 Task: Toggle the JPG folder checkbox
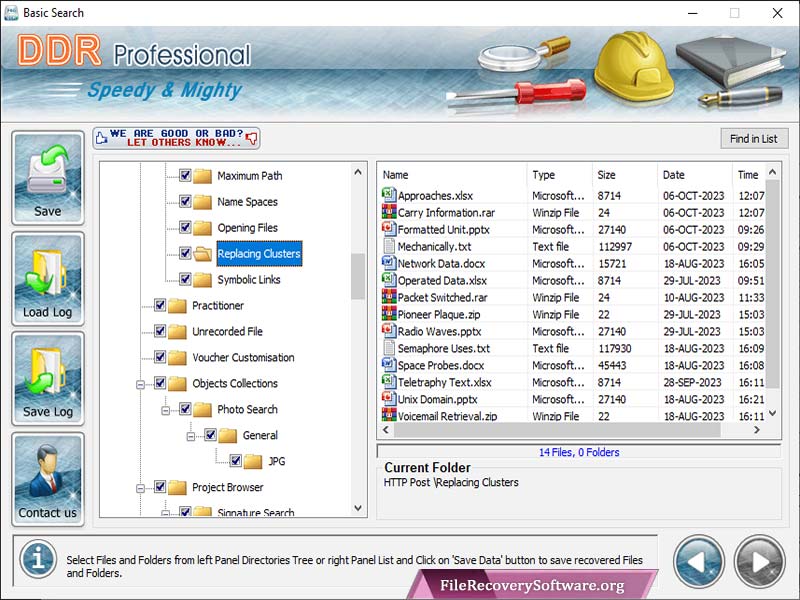click(236, 461)
